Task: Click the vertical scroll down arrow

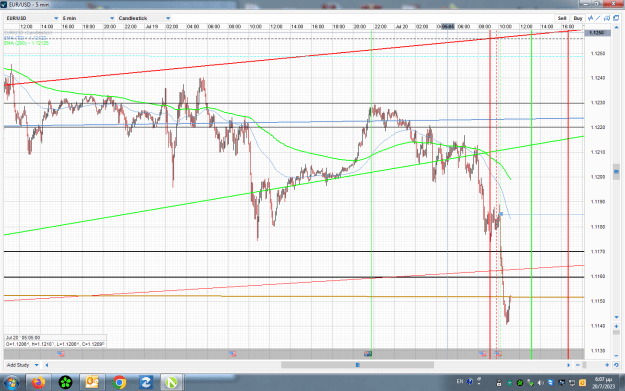Action: pos(616,317)
